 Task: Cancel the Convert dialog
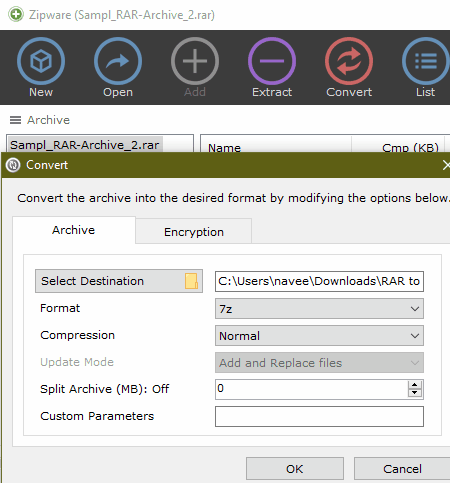pos(402,469)
